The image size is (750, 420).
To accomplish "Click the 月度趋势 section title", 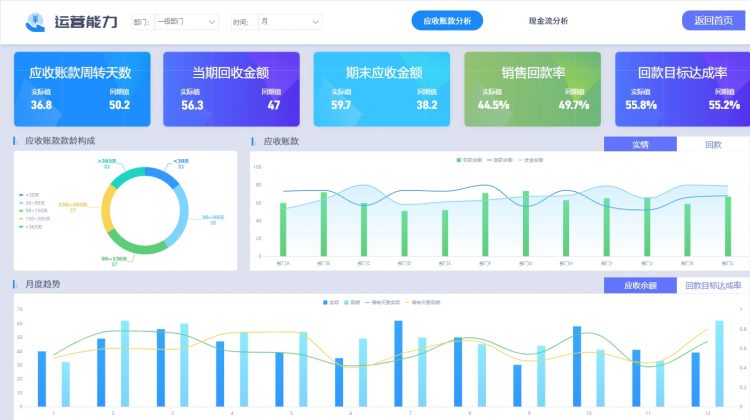I will (x=43, y=284).
